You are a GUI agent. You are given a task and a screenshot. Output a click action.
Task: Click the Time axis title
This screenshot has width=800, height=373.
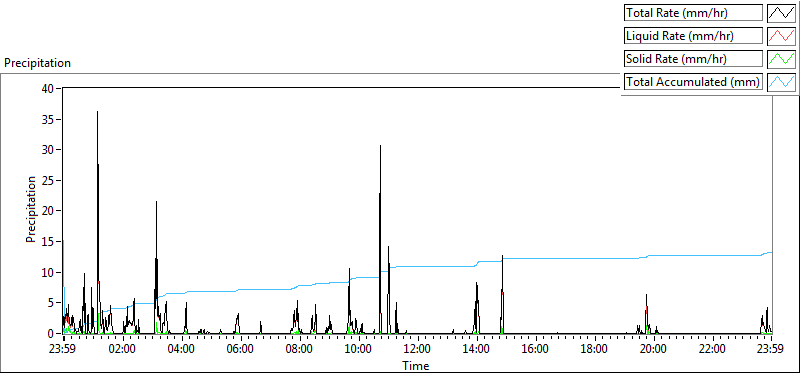coord(416,365)
